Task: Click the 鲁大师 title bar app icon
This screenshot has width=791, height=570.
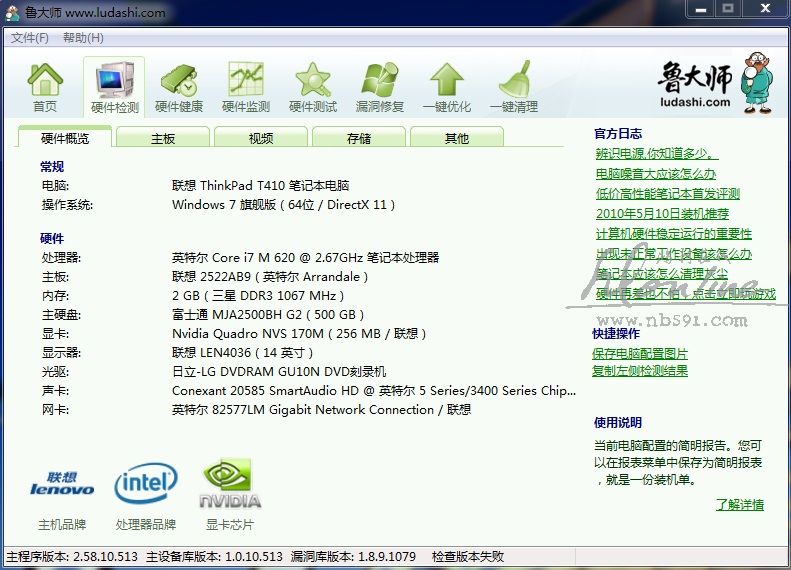Action: [12, 12]
